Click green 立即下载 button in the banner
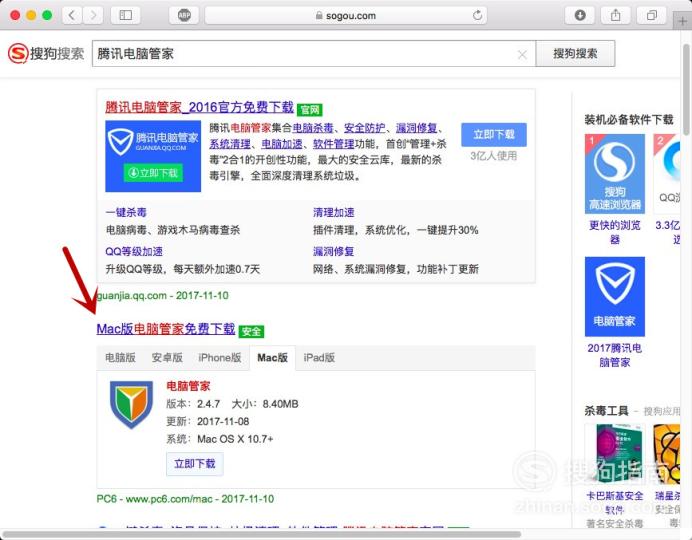Viewport: 692px width, 540px height. point(153,173)
